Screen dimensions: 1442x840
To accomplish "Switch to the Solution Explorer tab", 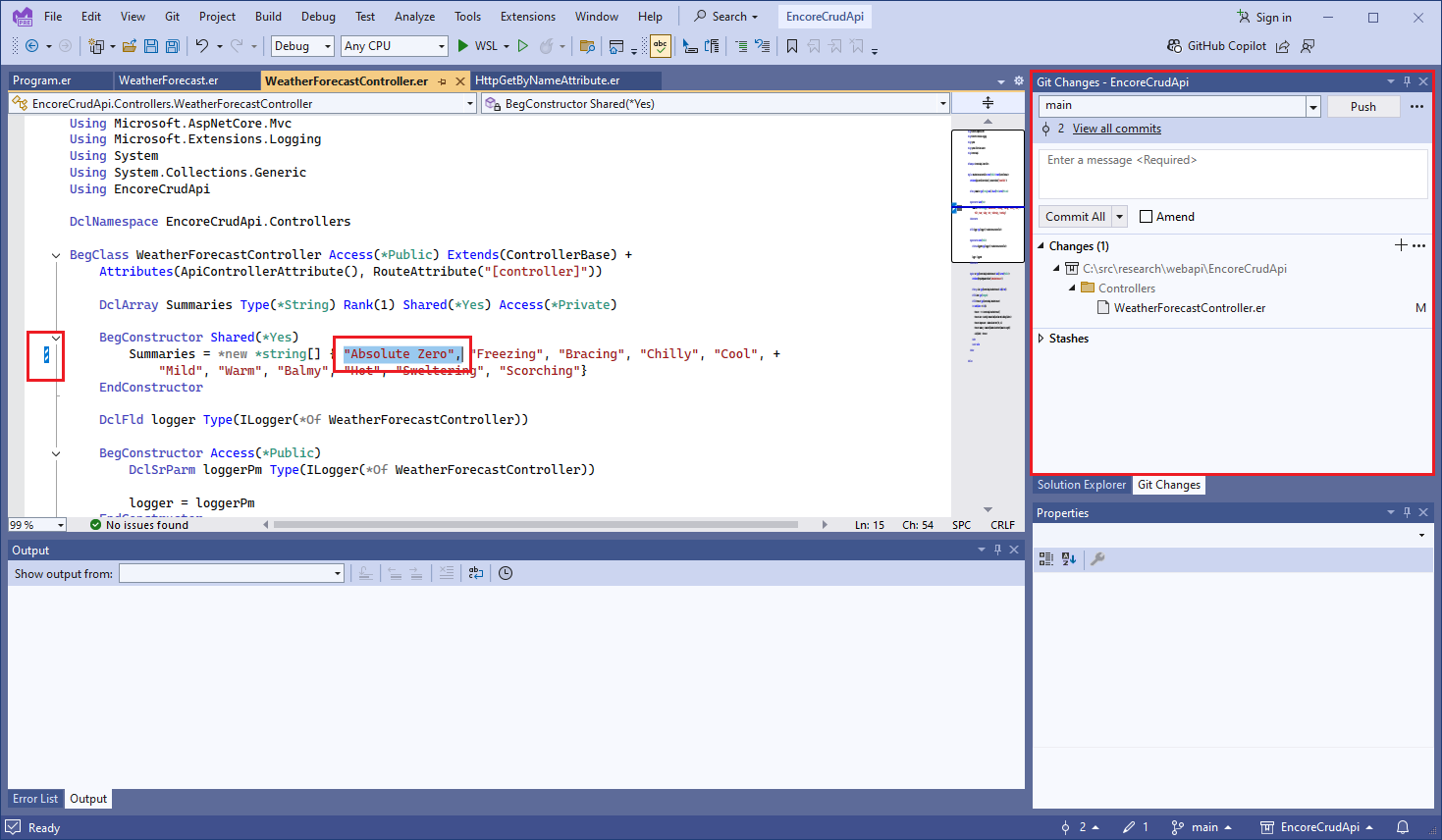I will 1082,485.
